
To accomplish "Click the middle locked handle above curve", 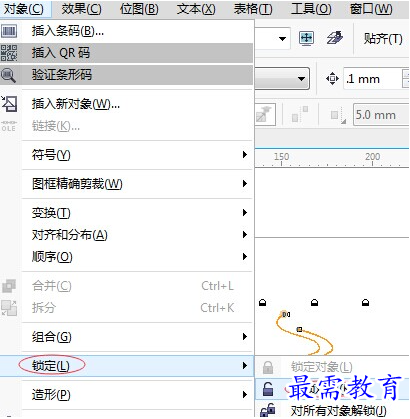I will click(x=314, y=303).
